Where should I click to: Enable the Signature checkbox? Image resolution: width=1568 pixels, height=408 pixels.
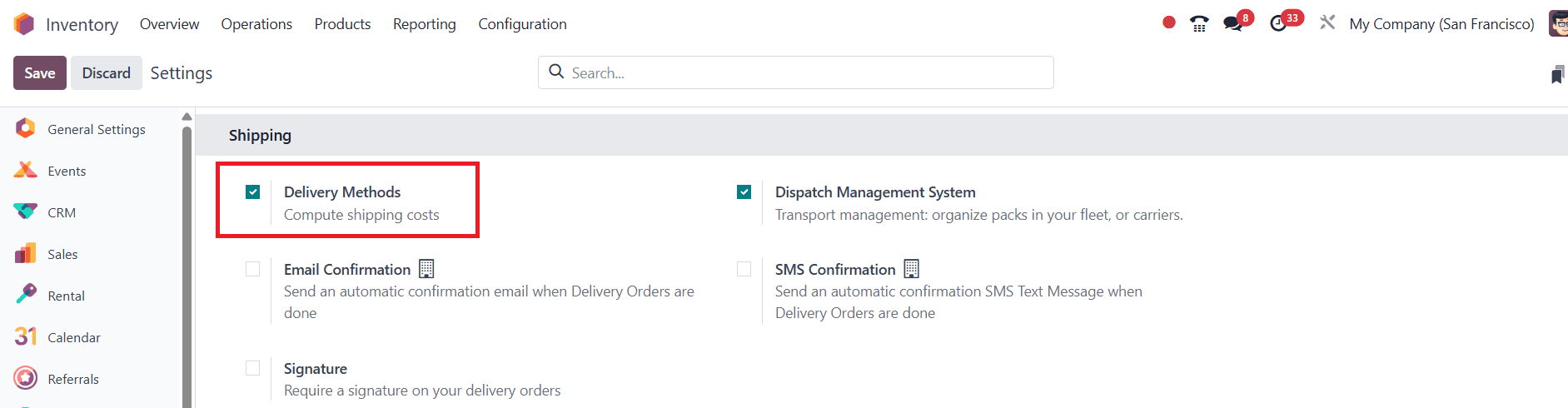point(253,368)
